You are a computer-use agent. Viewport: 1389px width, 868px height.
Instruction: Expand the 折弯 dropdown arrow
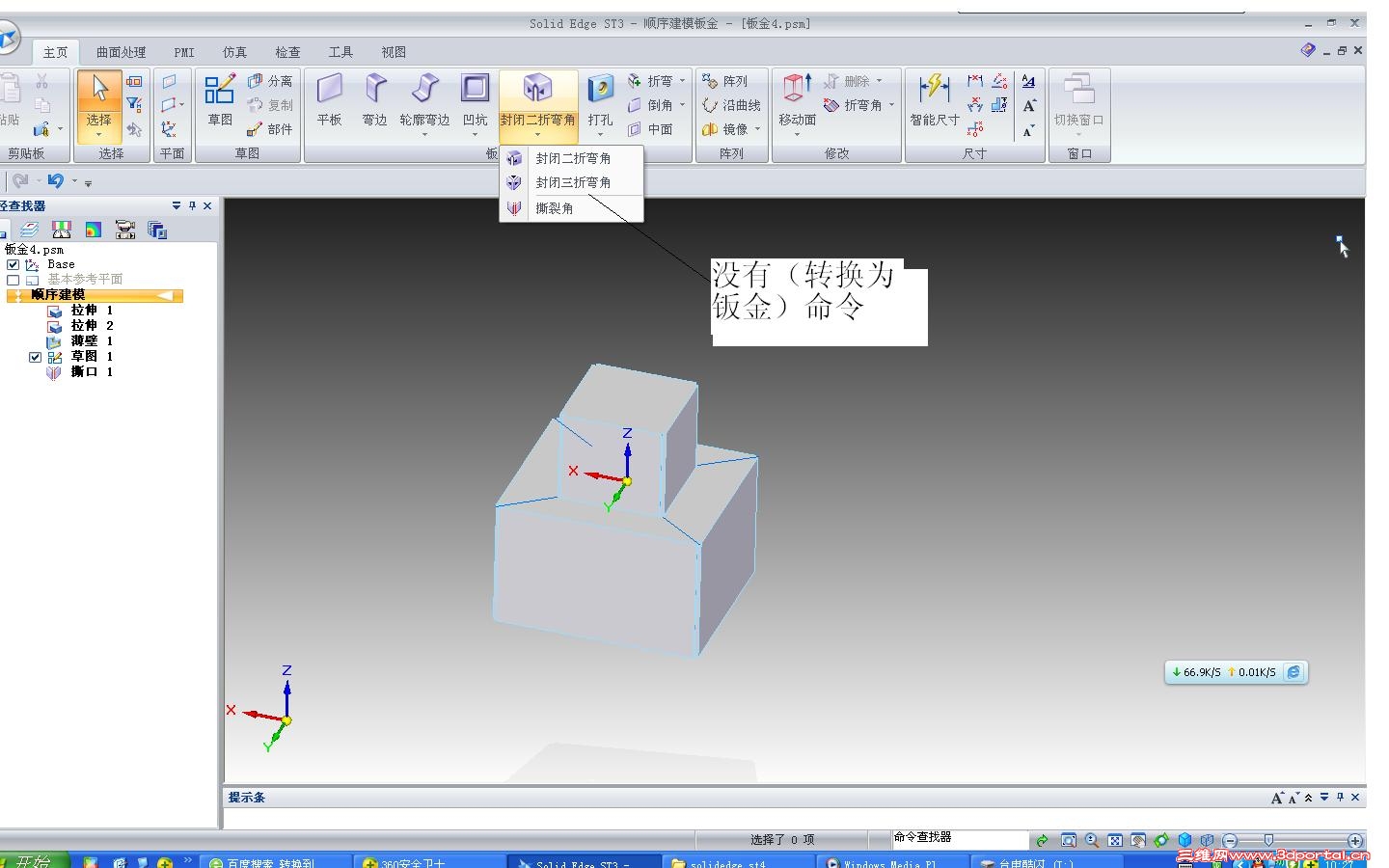(x=682, y=81)
